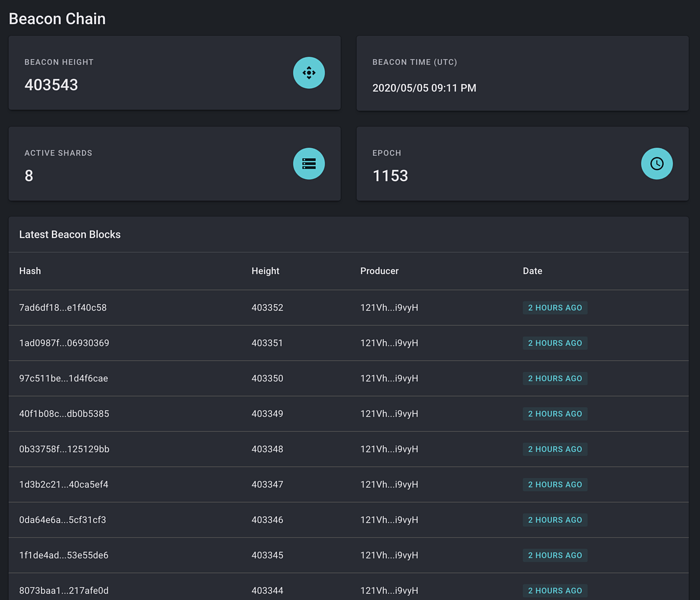Screen dimensions: 700x600
Task: Open producer of block 403345
Action: [x=389, y=555]
